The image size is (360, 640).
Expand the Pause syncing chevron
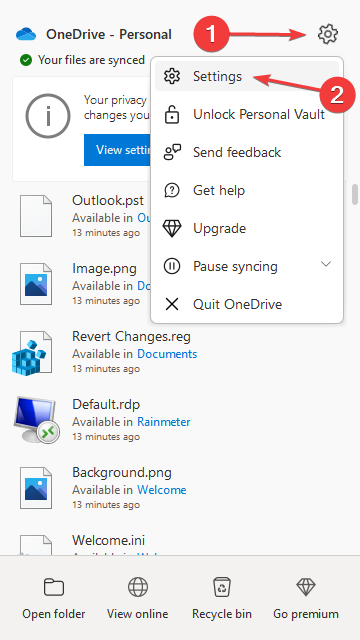coord(326,264)
